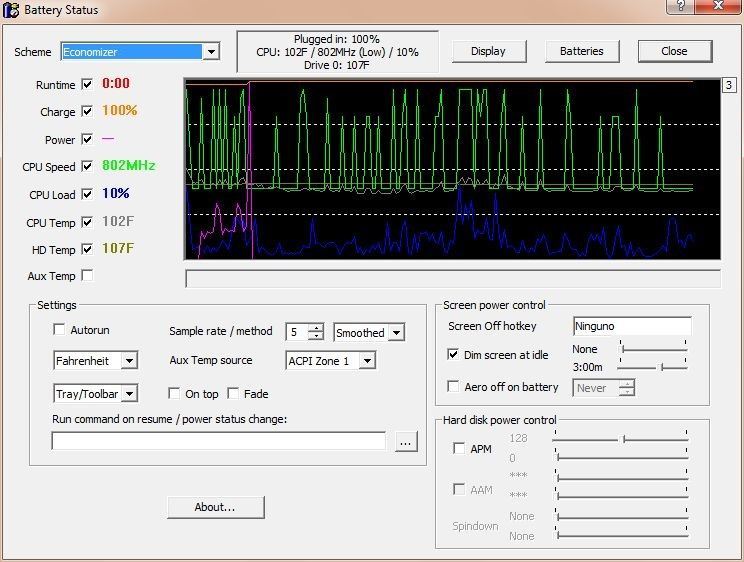The width and height of the screenshot is (744, 562).
Task: Enable Aero off on battery
Action: pyautogui.click(x=453, y=386)
